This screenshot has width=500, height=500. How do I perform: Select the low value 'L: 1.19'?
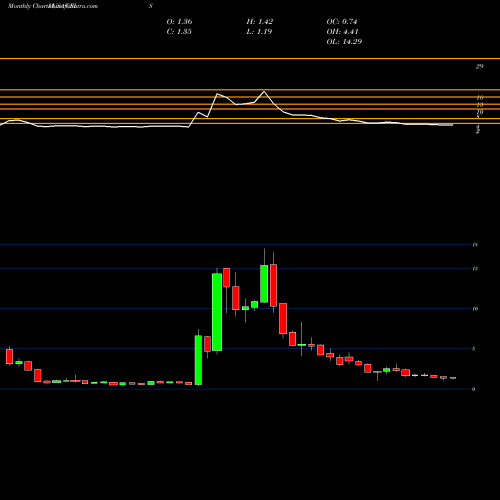[259, 32]
